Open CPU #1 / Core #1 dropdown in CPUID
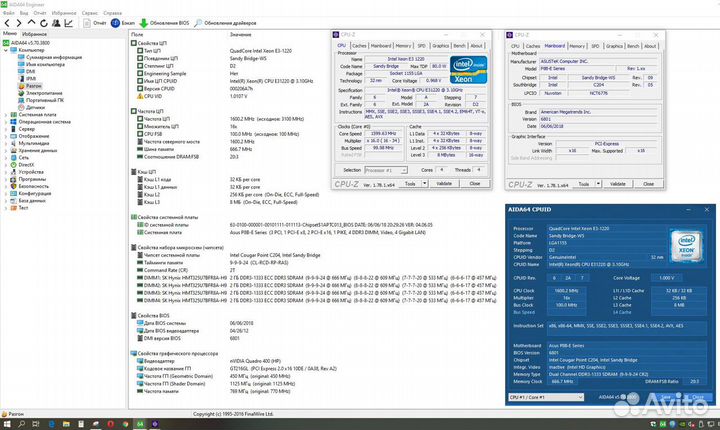720x430 pixels. click(x=546, y=397)
